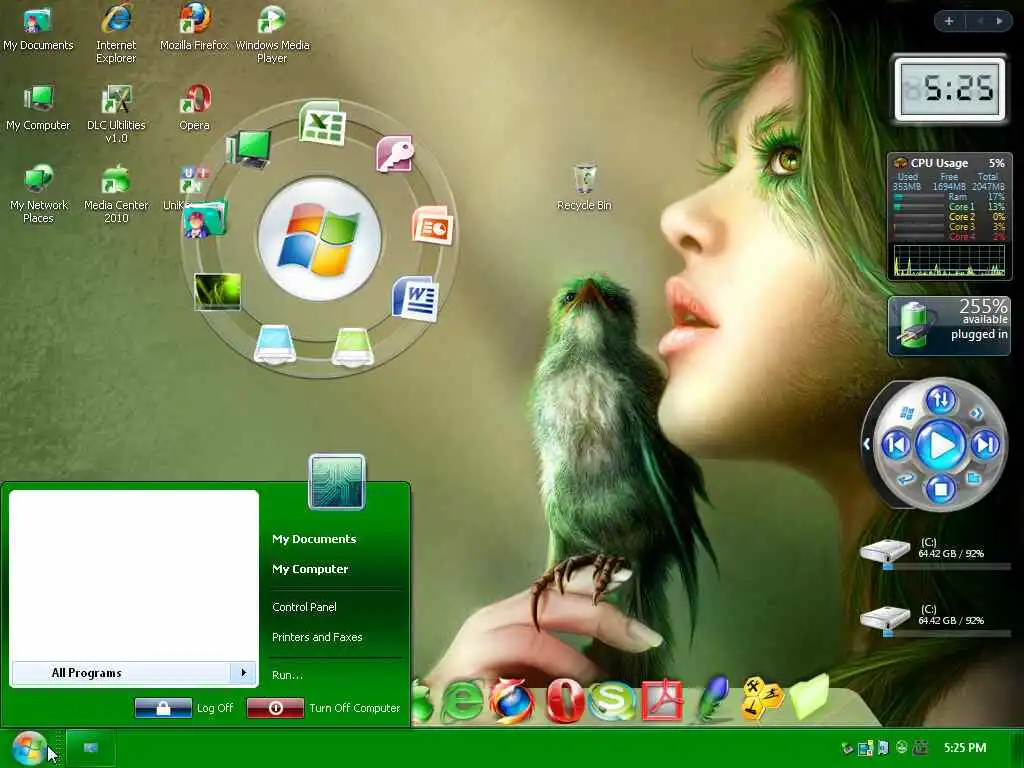Toggle repeat on media widget

[x=906, y=480]
